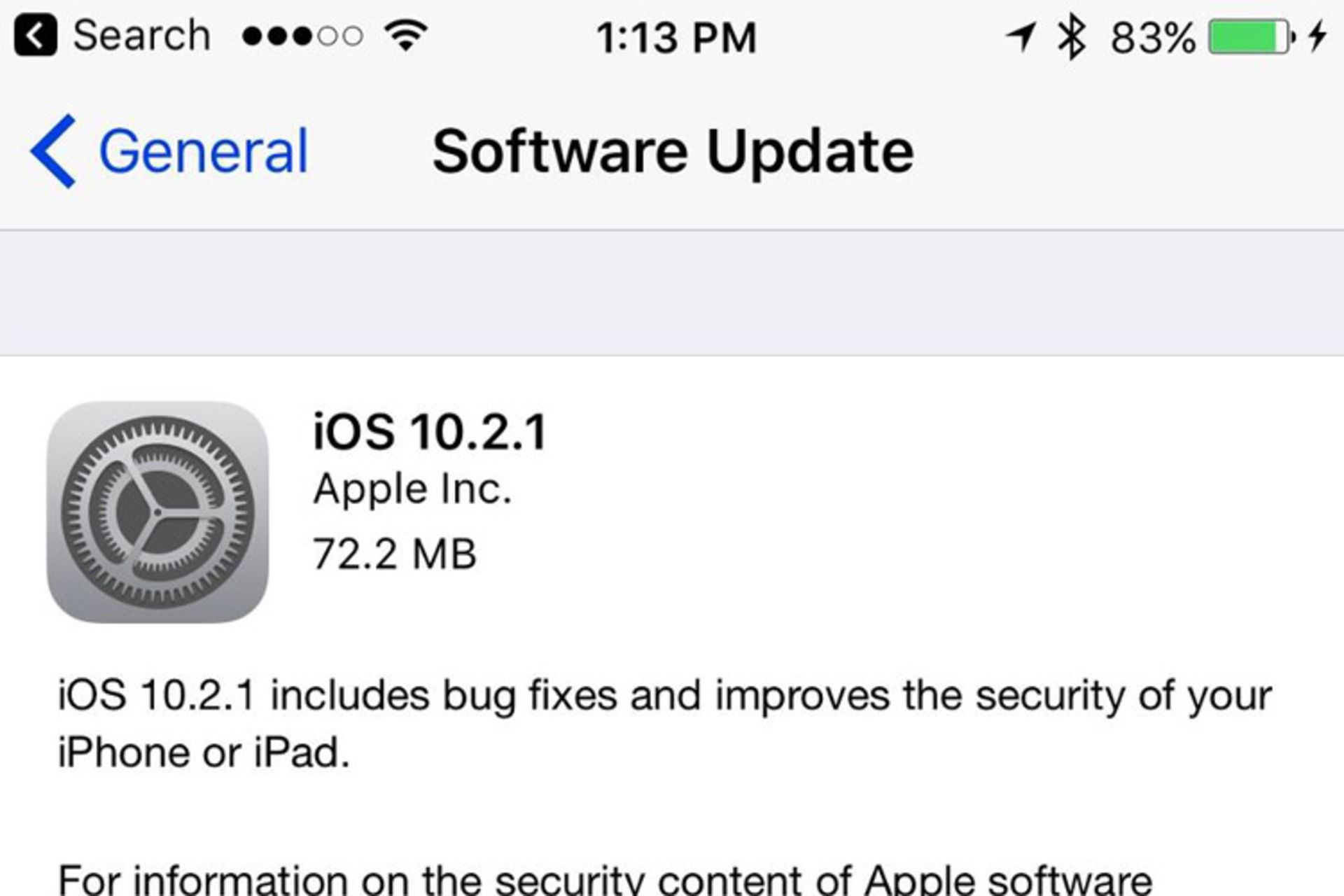Click the Settings gear app icon

[x=157, y=512]
